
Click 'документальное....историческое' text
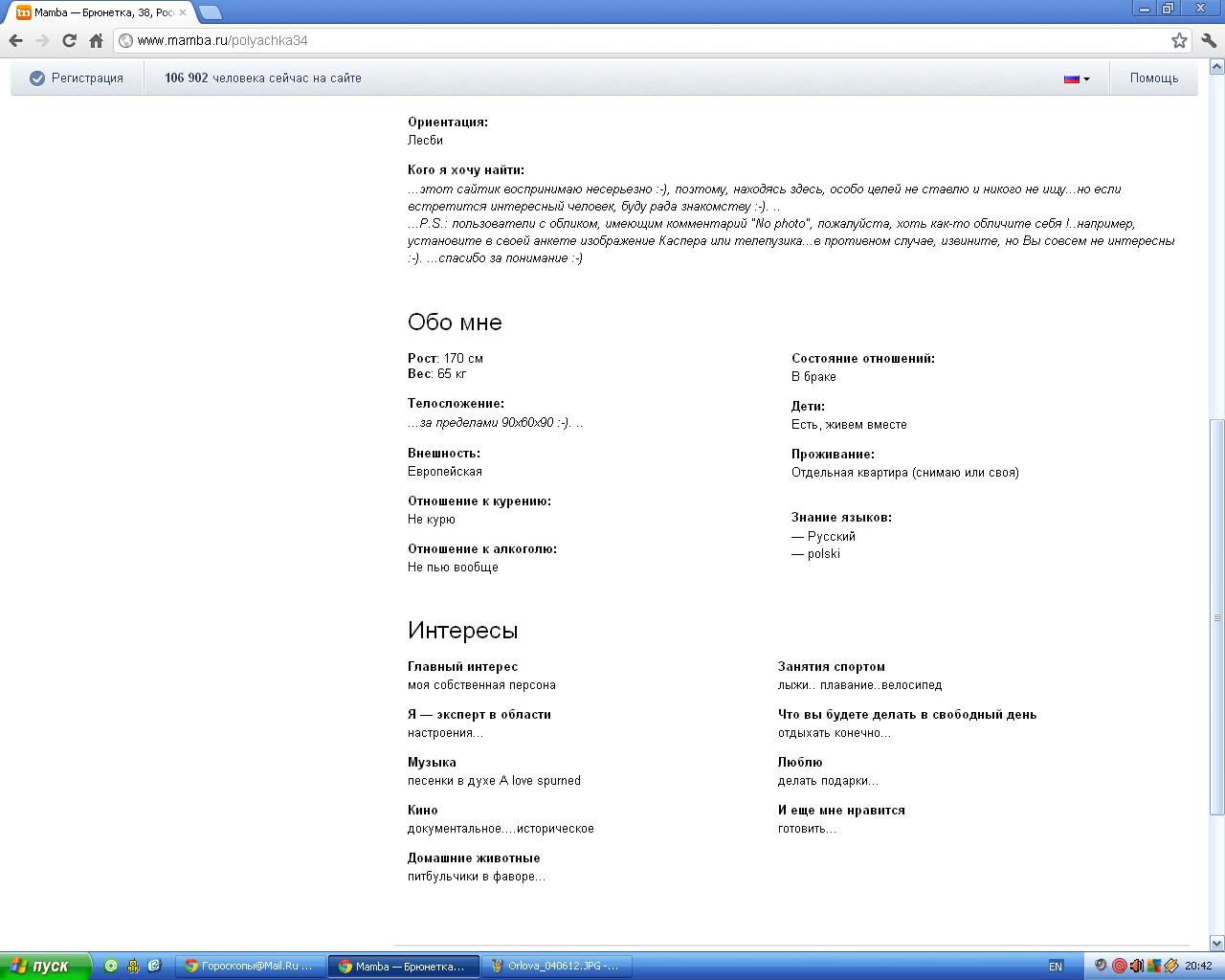tap(501, 828)
